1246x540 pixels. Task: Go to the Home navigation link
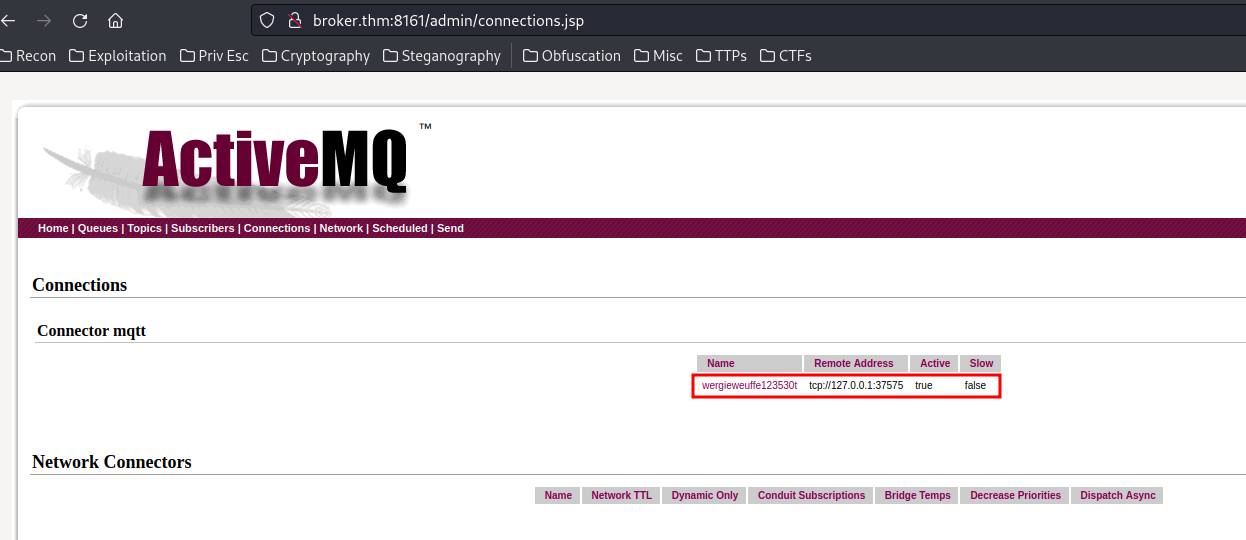53,228
